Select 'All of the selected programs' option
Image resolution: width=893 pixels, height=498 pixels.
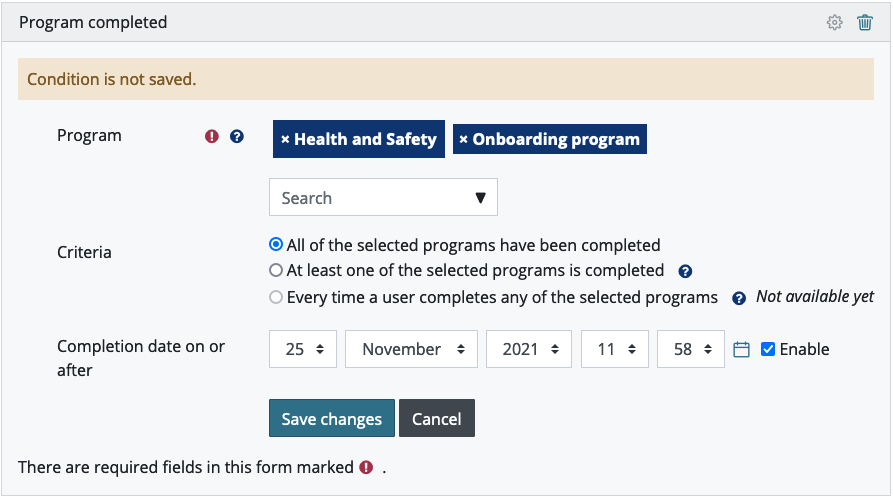point(276,244)
